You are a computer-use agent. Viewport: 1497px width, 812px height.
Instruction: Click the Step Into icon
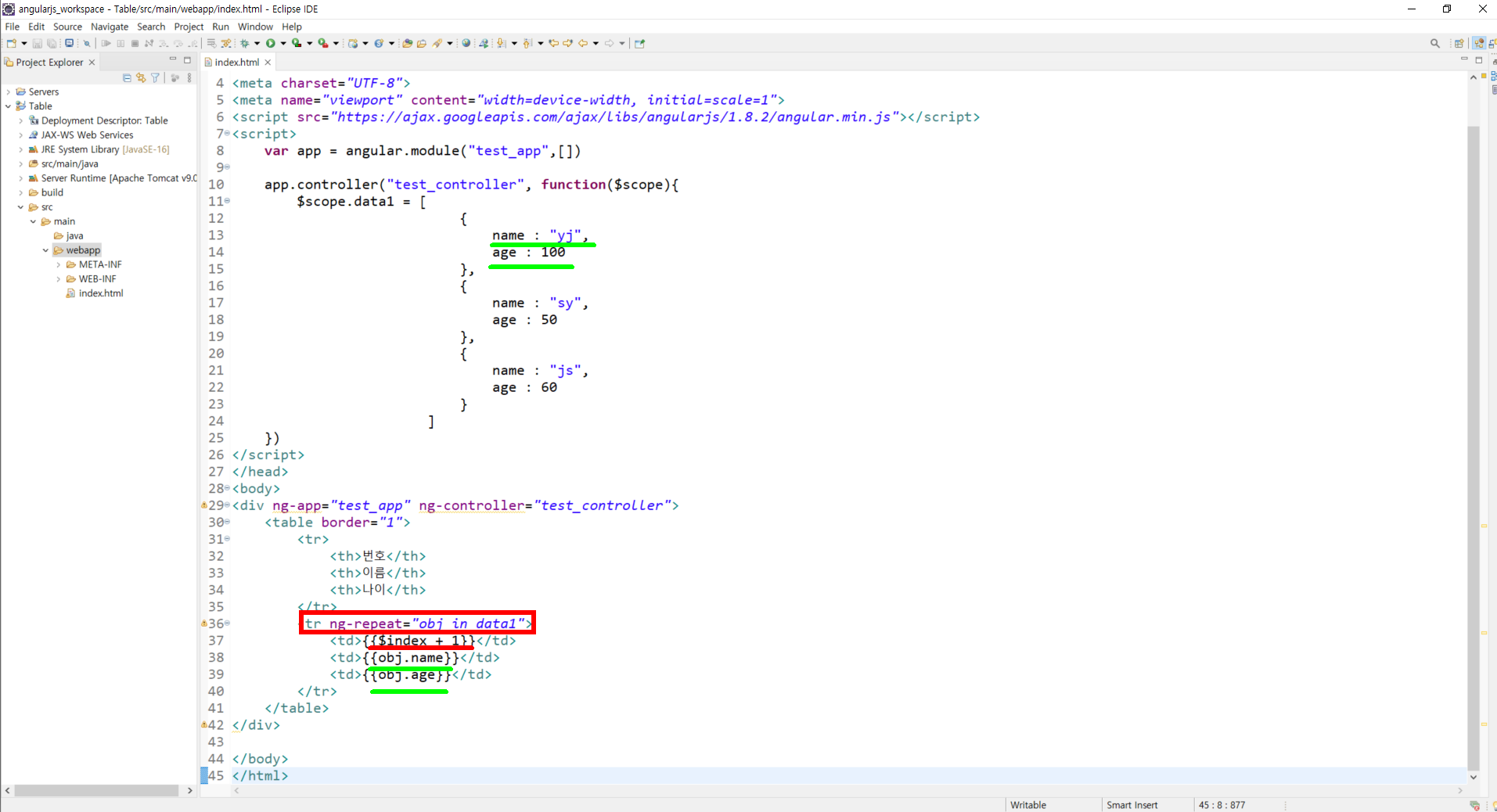(x=164, y=43)
